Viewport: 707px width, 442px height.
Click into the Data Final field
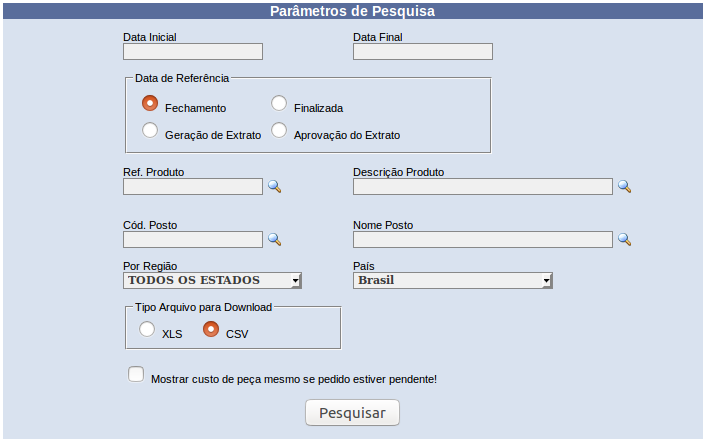point(423,51)
